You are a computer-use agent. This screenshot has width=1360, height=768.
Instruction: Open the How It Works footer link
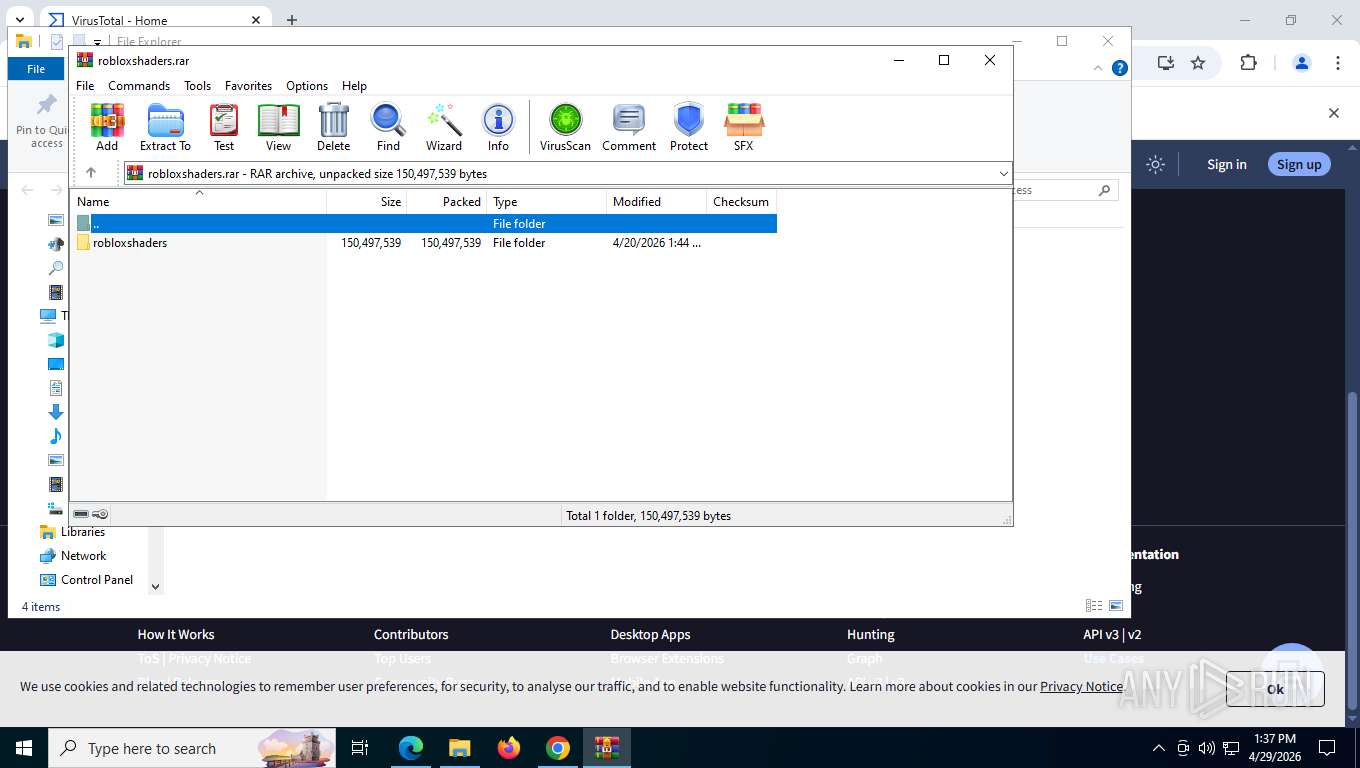click(176, 634)
